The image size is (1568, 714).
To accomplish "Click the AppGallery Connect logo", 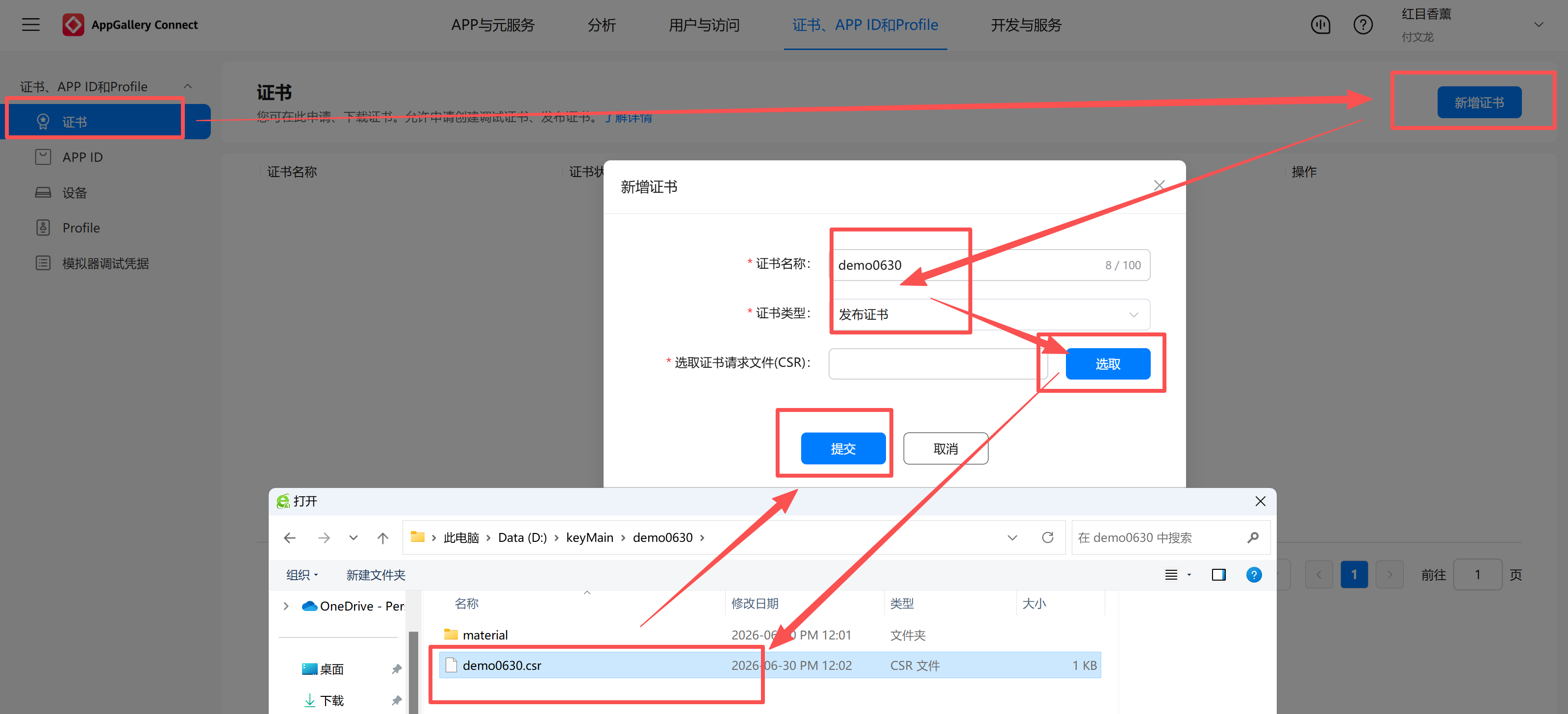I will coord(130,25).
